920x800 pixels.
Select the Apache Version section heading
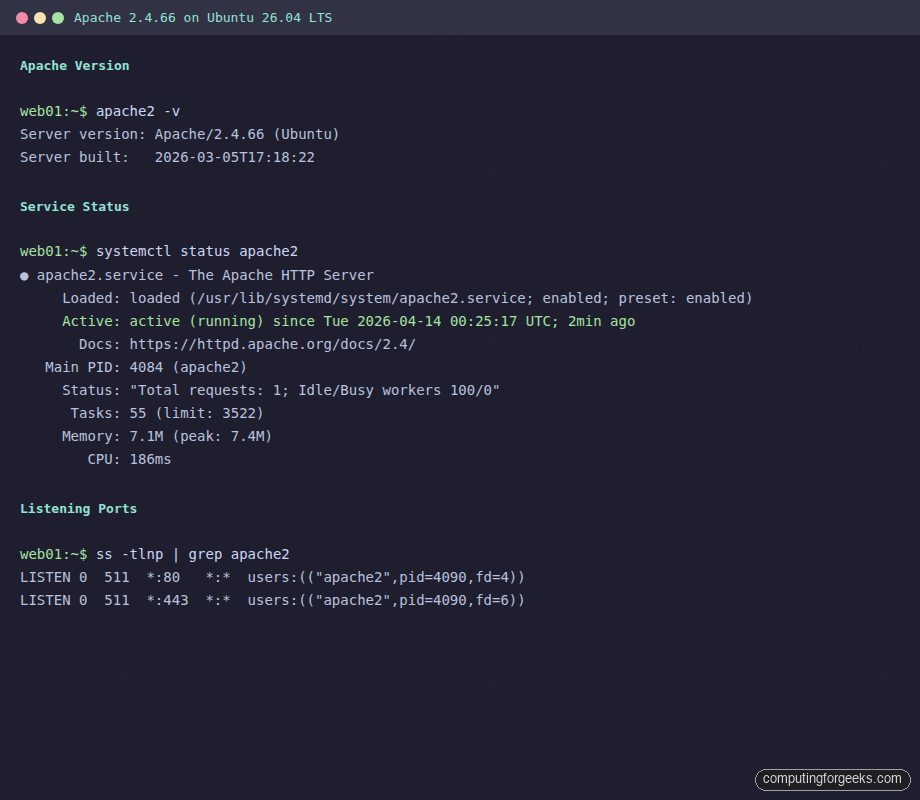coord(74,66)
